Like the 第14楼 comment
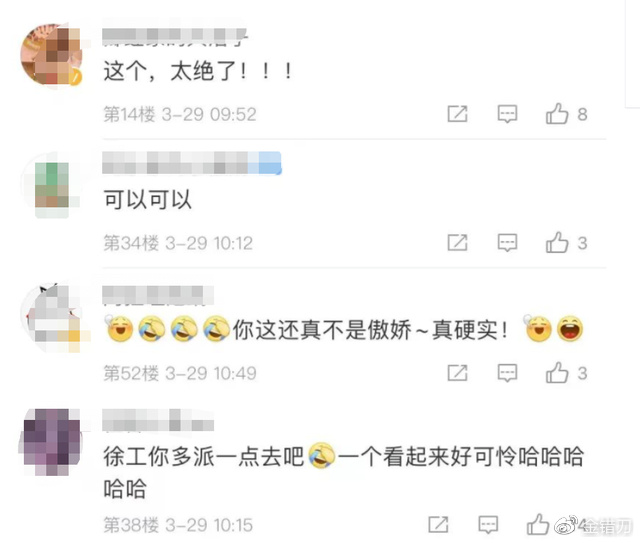The height and width of the screenshot is (543, 640). tap(557, 113)
